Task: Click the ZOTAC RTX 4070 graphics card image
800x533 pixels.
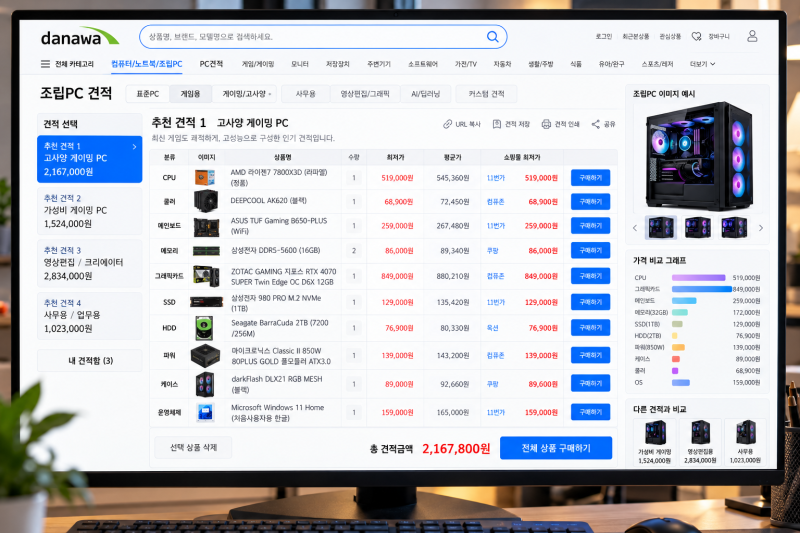Action: click(x=206, y=276)
